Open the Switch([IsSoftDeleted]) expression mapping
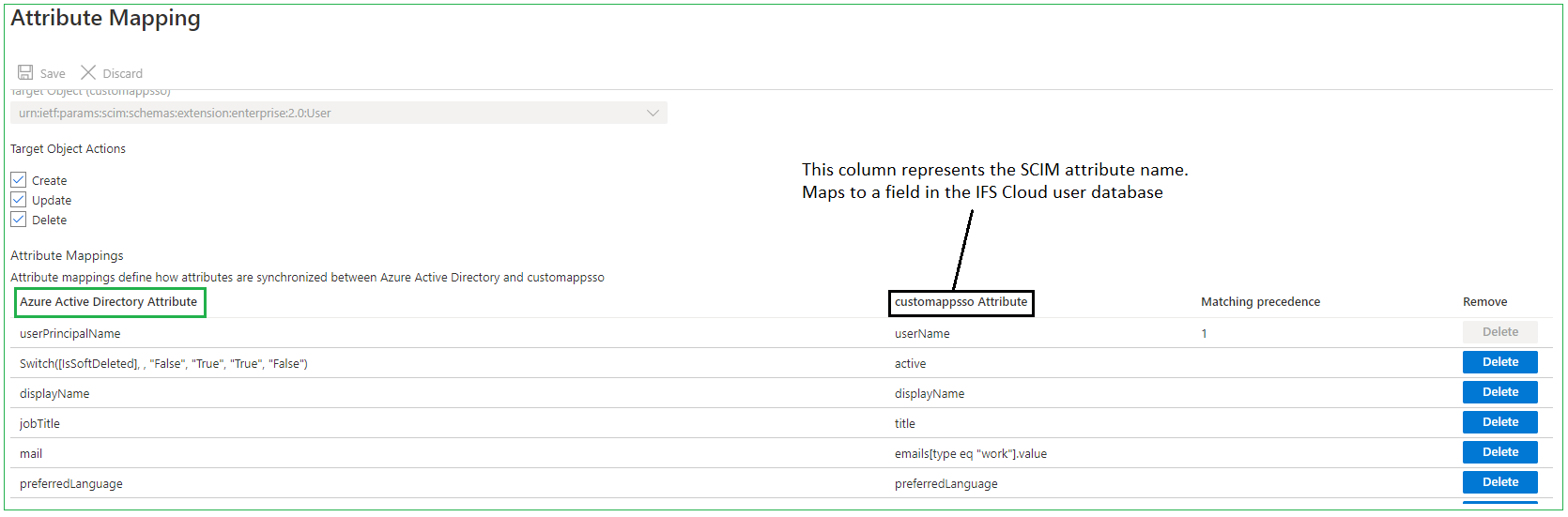 (x=163, y=363)
